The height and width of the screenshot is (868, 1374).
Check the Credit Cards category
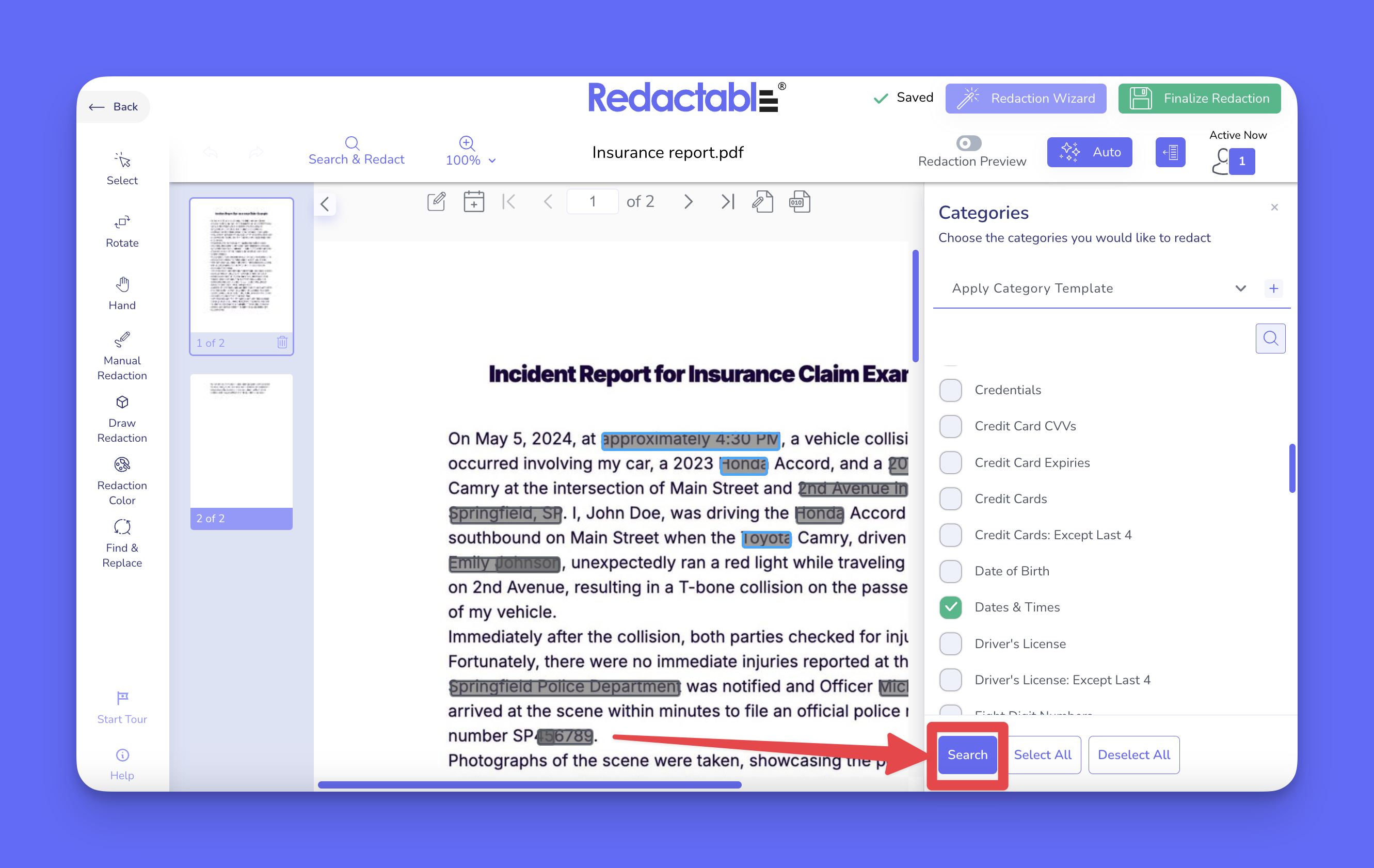[951, 499]
